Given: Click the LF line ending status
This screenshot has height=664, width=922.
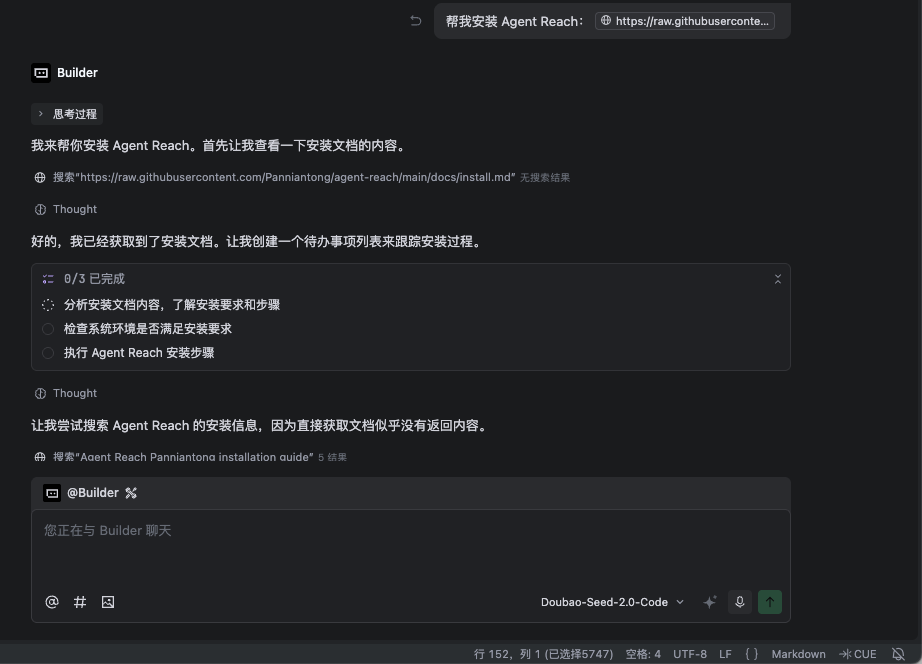Looking at the screenshot, I should coord(725,654).
